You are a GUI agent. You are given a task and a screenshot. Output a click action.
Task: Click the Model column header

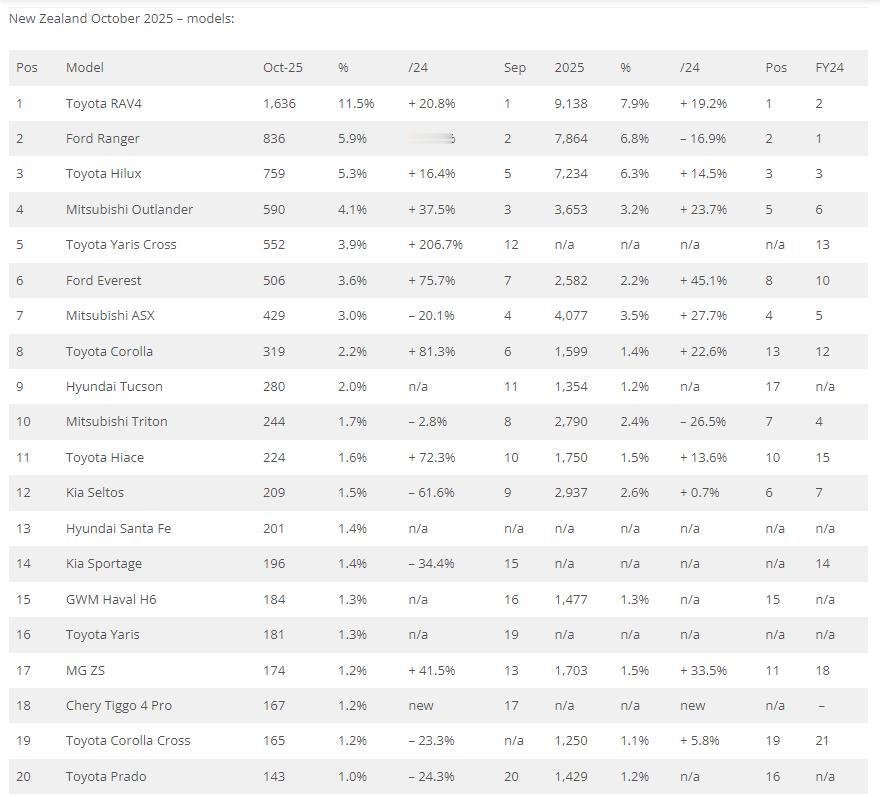[85, 67]
